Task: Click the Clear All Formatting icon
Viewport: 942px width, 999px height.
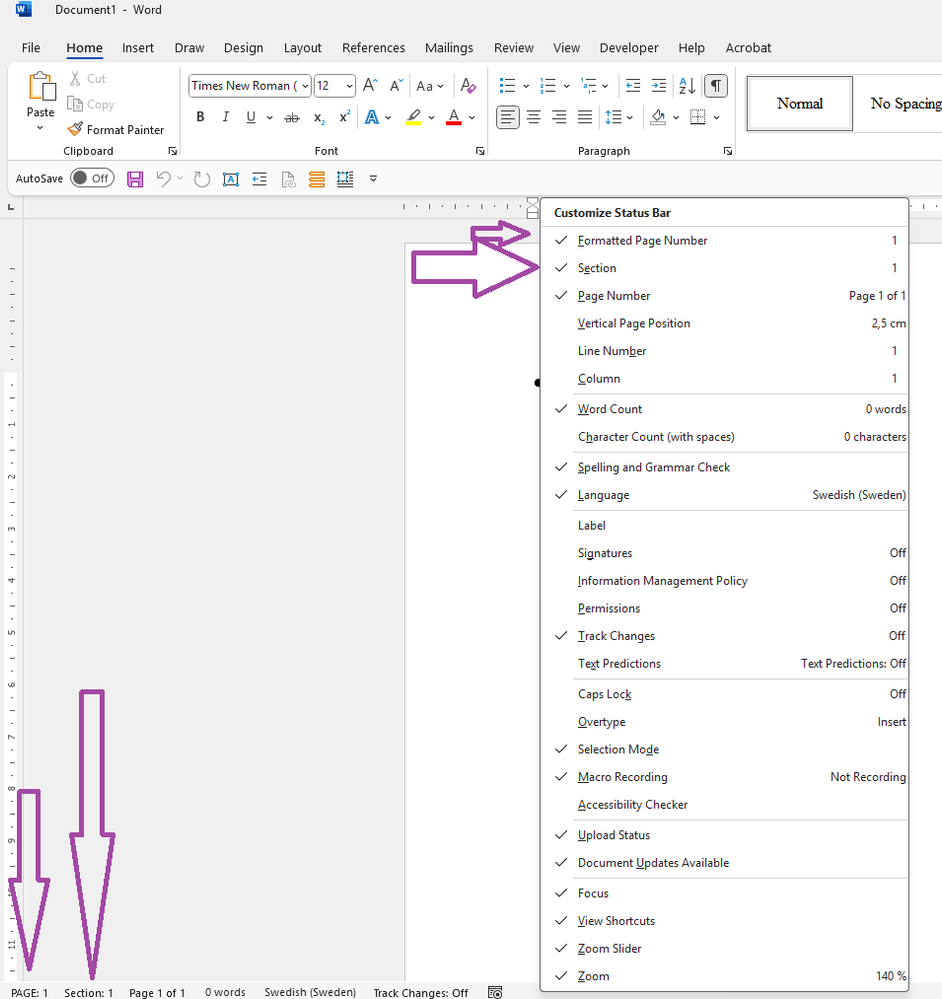Action: click(468, 86)
